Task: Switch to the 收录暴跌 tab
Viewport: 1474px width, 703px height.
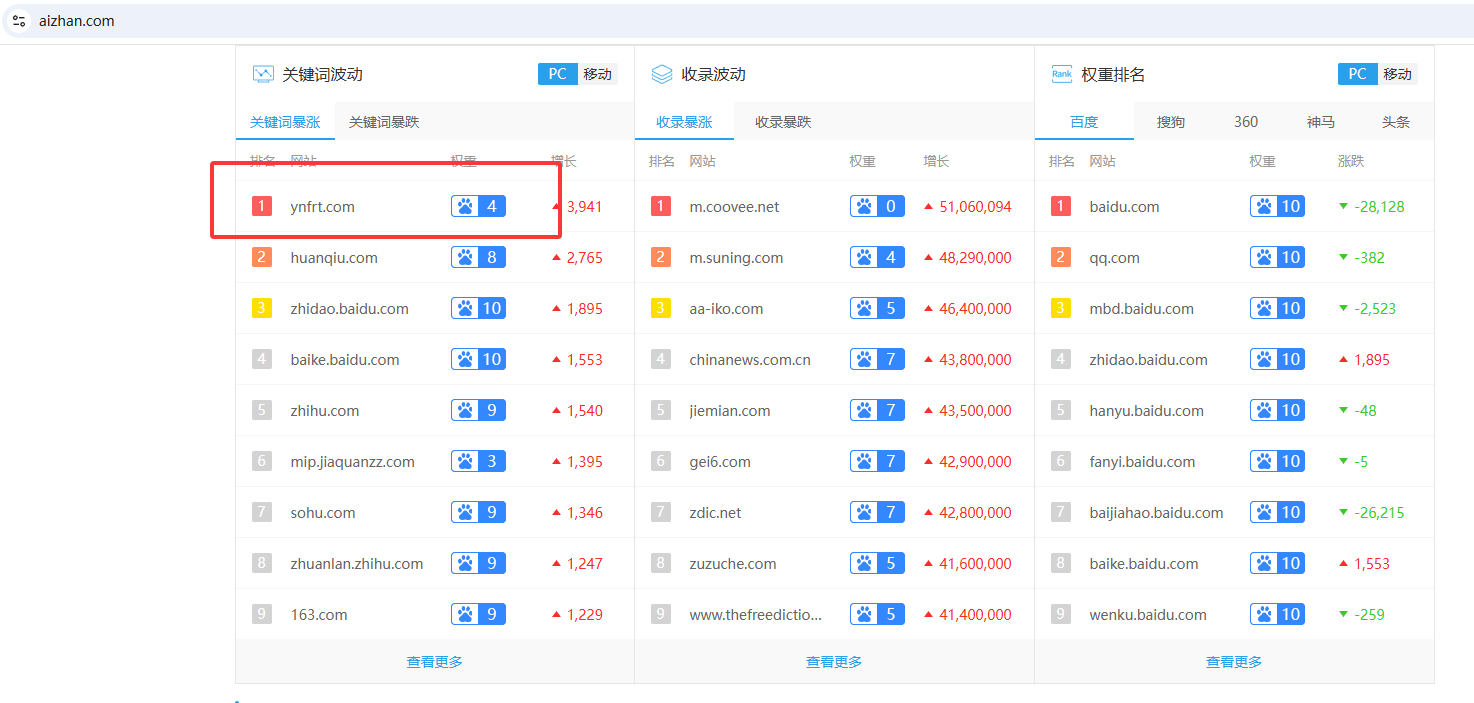Action: (x=783, y=122)
